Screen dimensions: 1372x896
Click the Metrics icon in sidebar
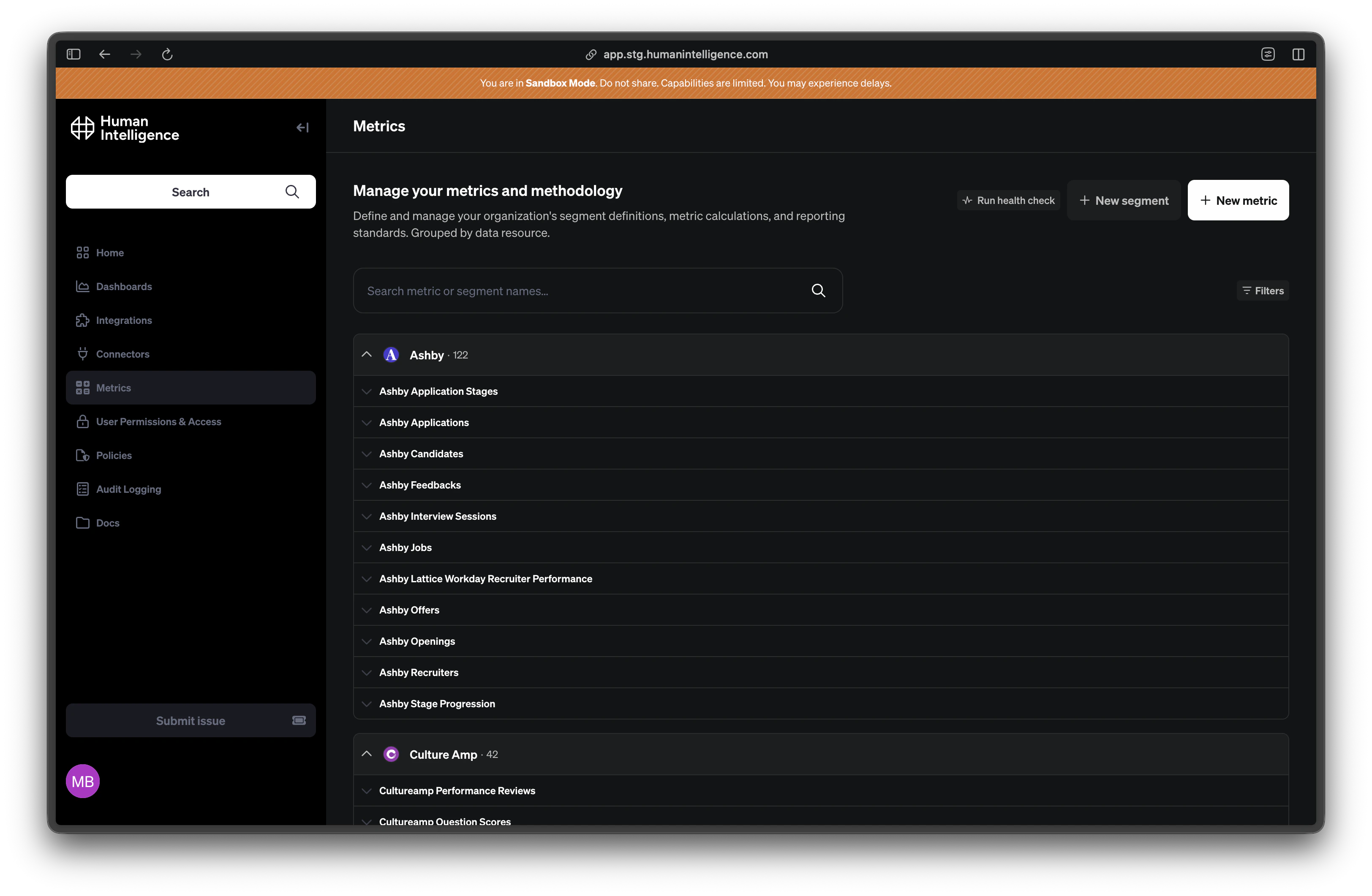pos(82,388)
